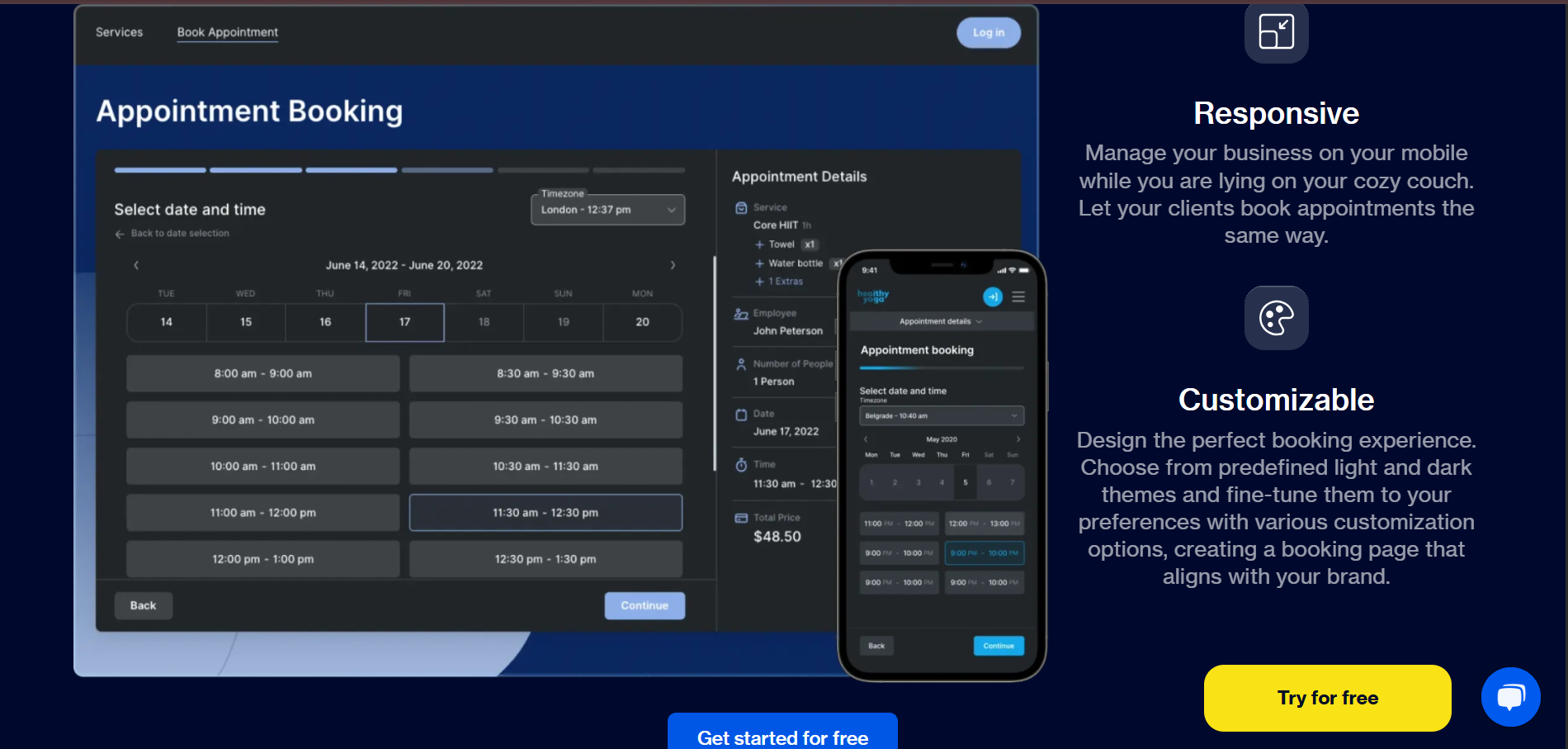This screenshot has height=749, width=1568.
Task: Select phone calendar day 5
Action: pyautogui.click(x=965, y=482)
